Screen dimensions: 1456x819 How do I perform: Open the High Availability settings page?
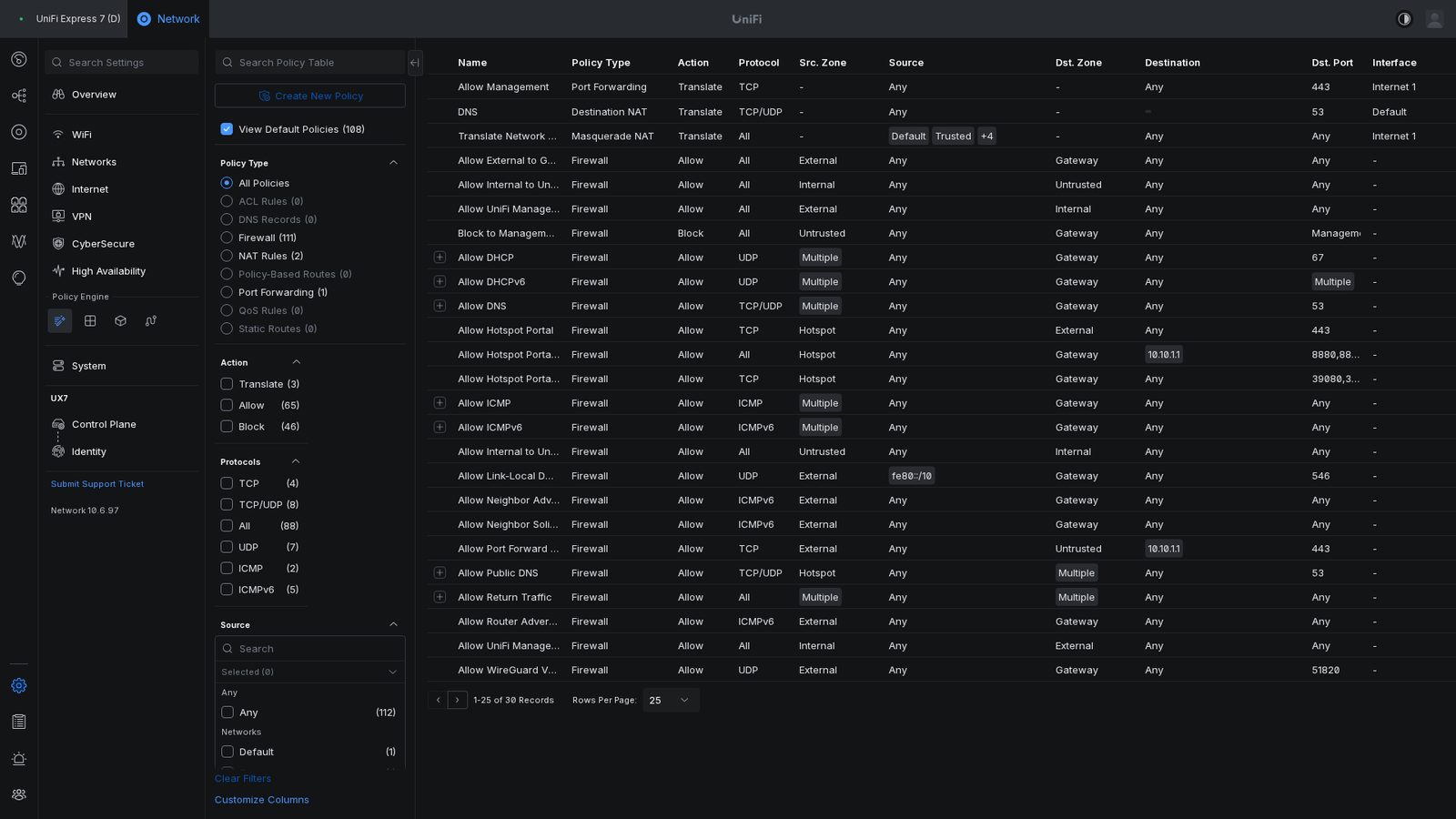[x=122, y=271]
